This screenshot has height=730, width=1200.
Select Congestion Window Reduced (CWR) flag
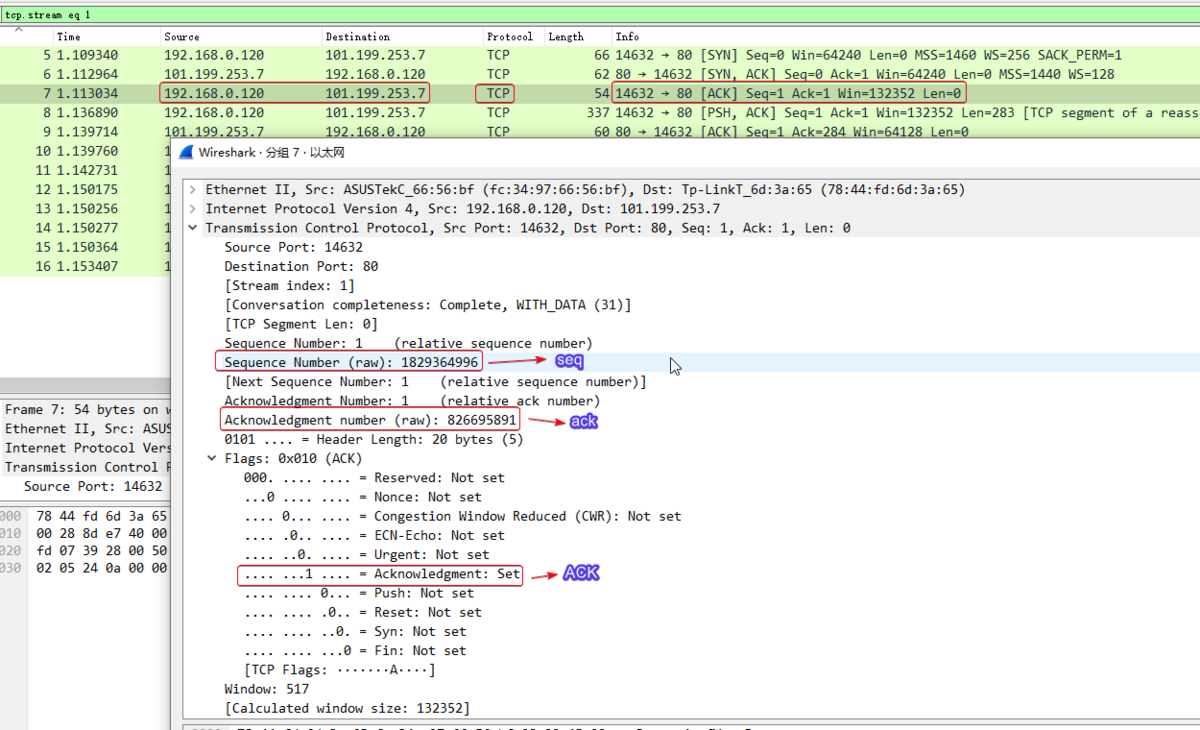[x=462, y=516]
